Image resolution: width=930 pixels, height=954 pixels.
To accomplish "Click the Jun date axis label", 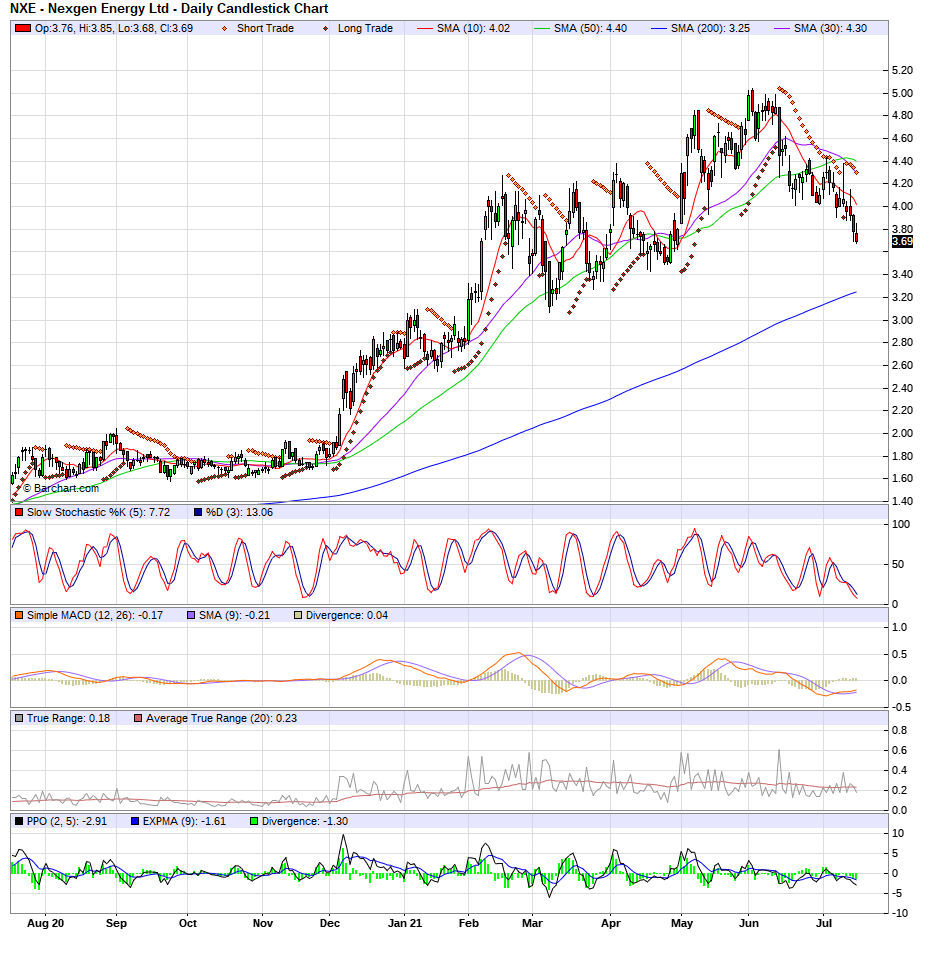I will point(749,923).
